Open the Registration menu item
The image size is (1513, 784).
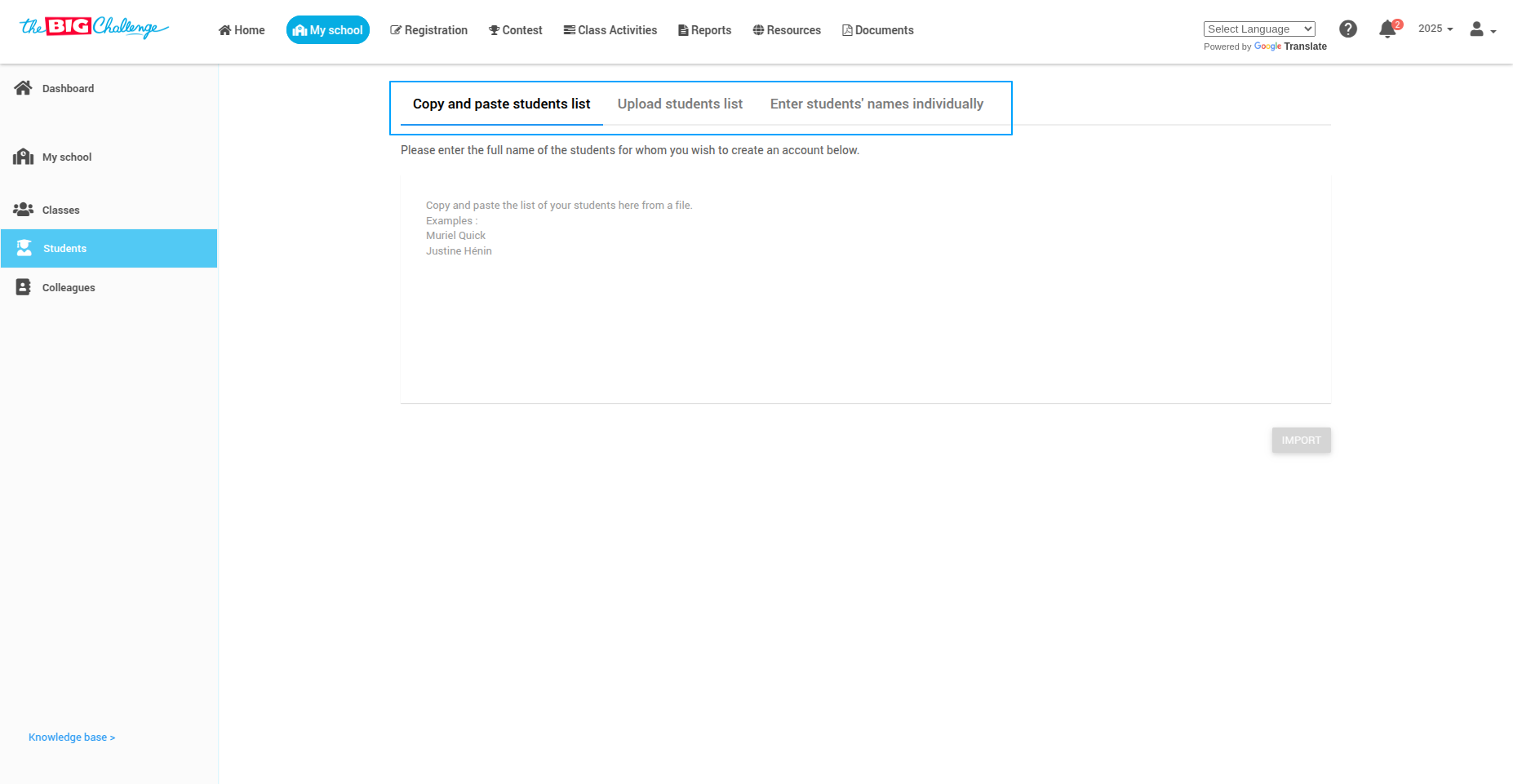coord(428,30)
